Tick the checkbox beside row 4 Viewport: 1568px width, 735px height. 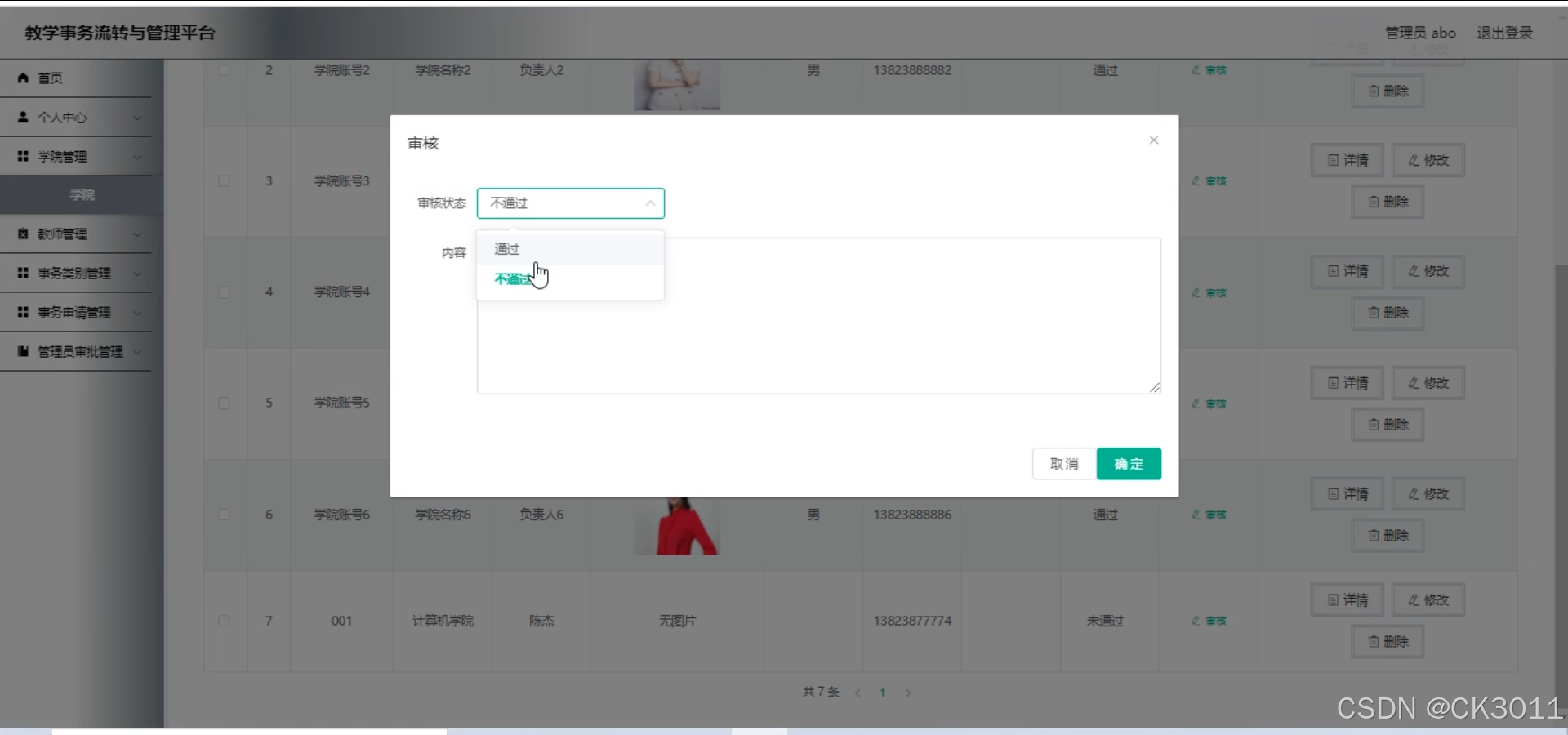(x=225, y=292)
